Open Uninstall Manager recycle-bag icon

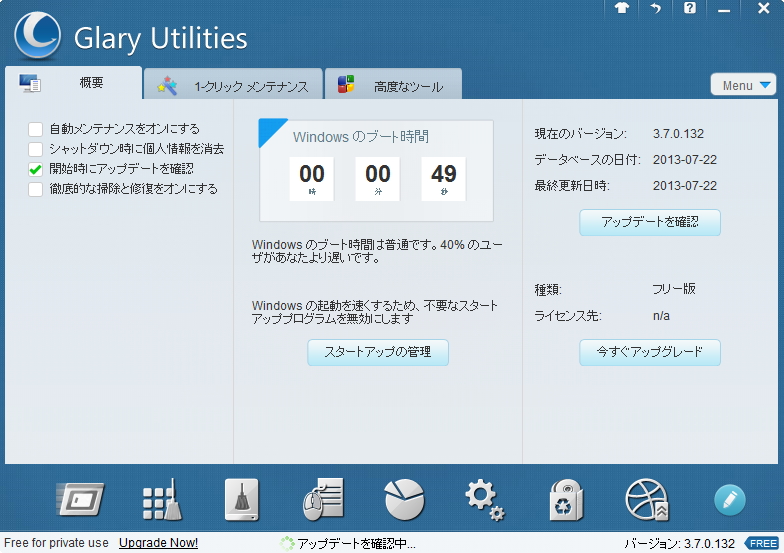point(566,500)
